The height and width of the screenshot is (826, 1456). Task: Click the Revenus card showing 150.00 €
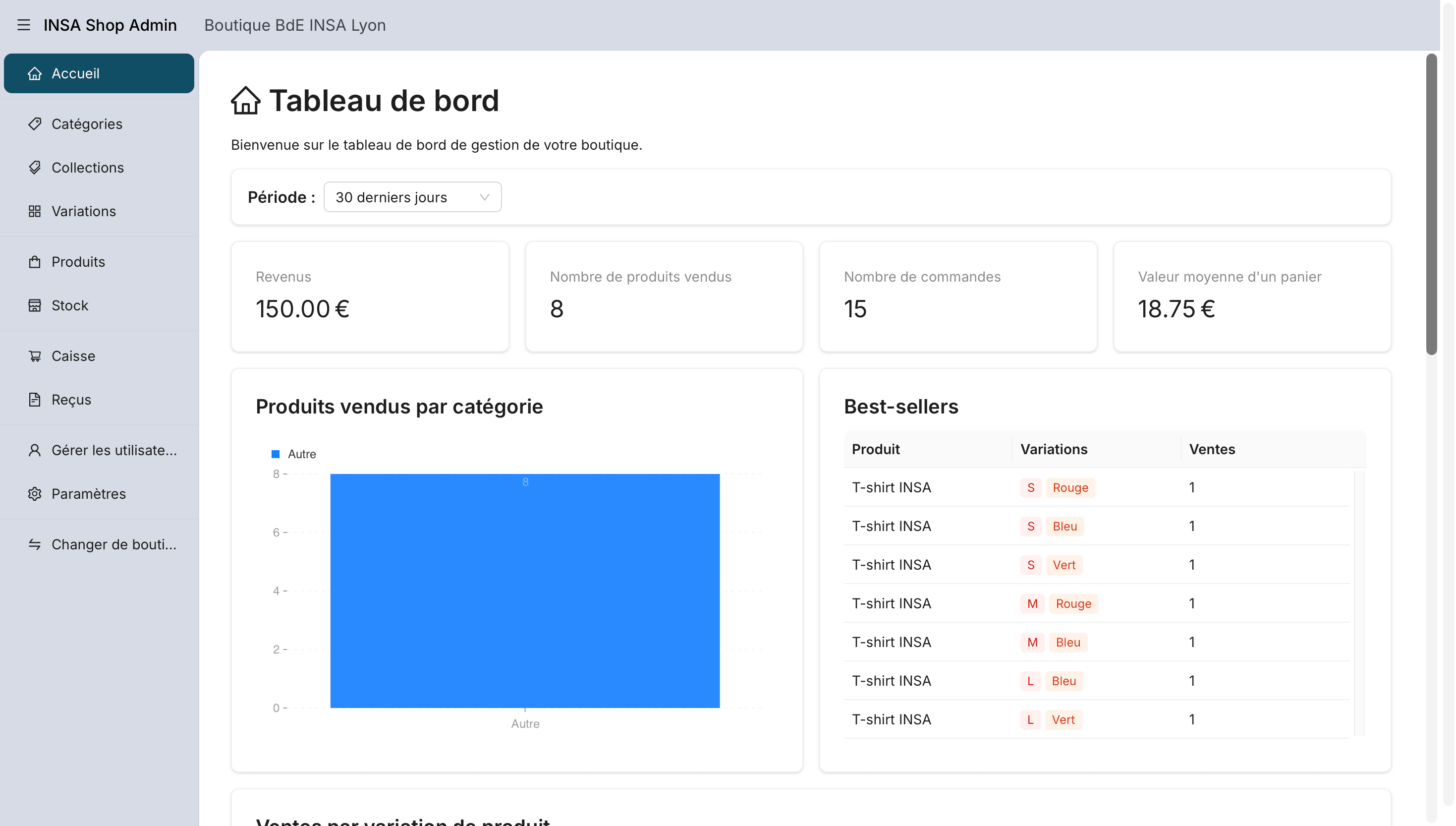pyautogui.click(x=370, y=296)
